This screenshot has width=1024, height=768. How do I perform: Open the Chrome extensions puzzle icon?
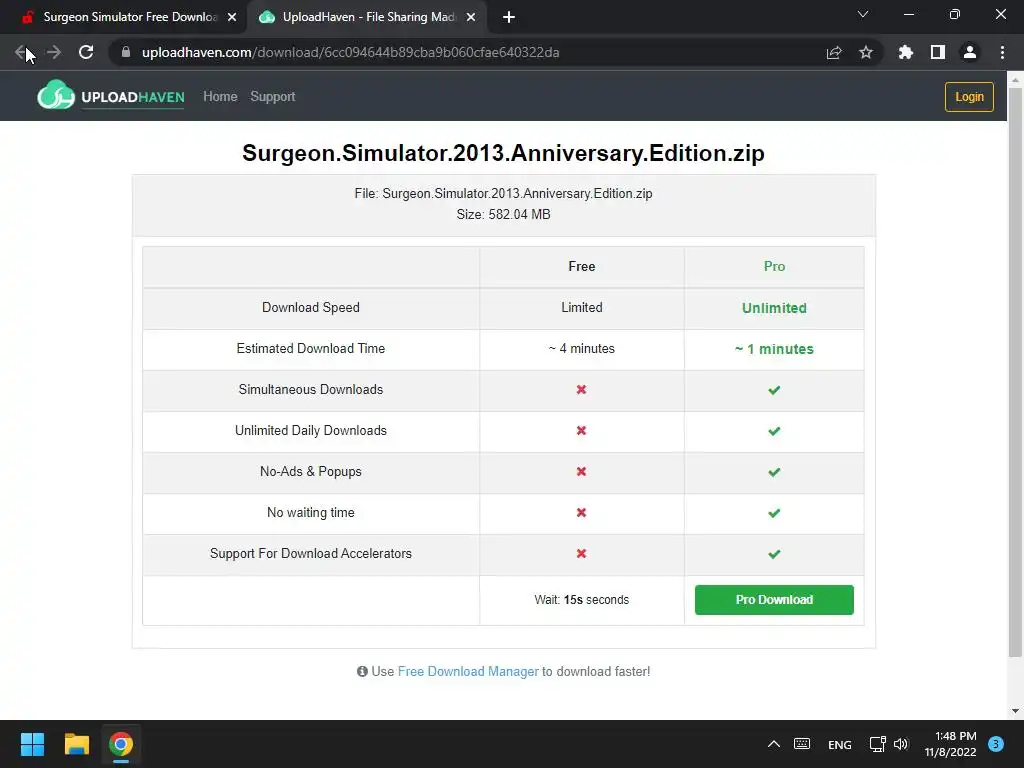point(905,52)
